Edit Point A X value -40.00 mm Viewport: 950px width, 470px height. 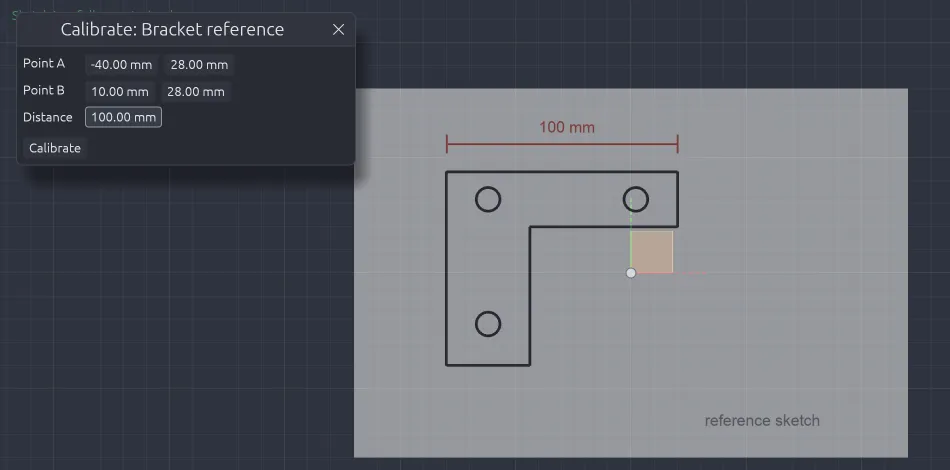point(121,65)
